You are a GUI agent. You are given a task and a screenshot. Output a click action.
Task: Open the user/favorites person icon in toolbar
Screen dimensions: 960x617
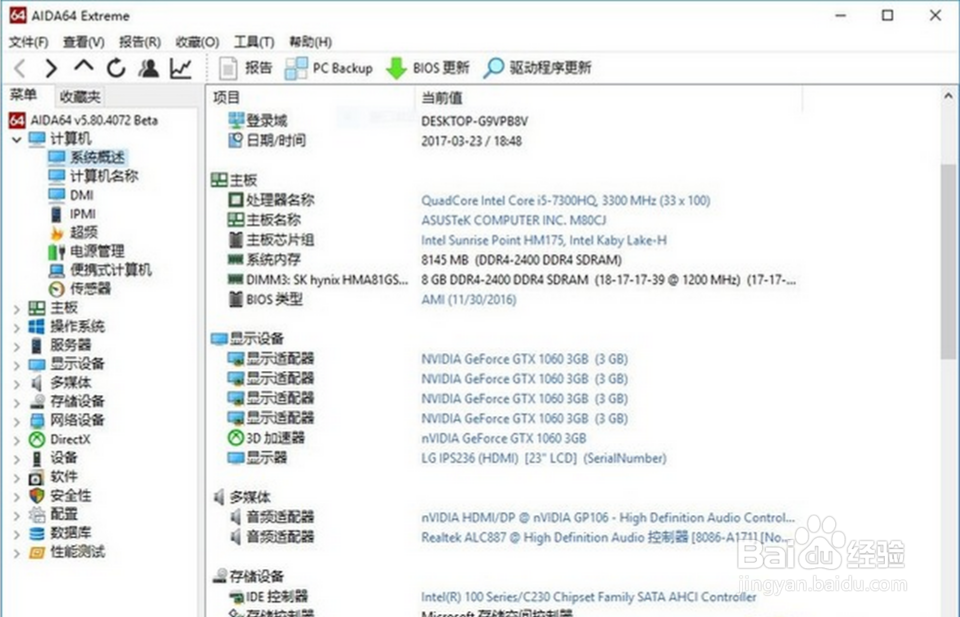coord(148,68)
